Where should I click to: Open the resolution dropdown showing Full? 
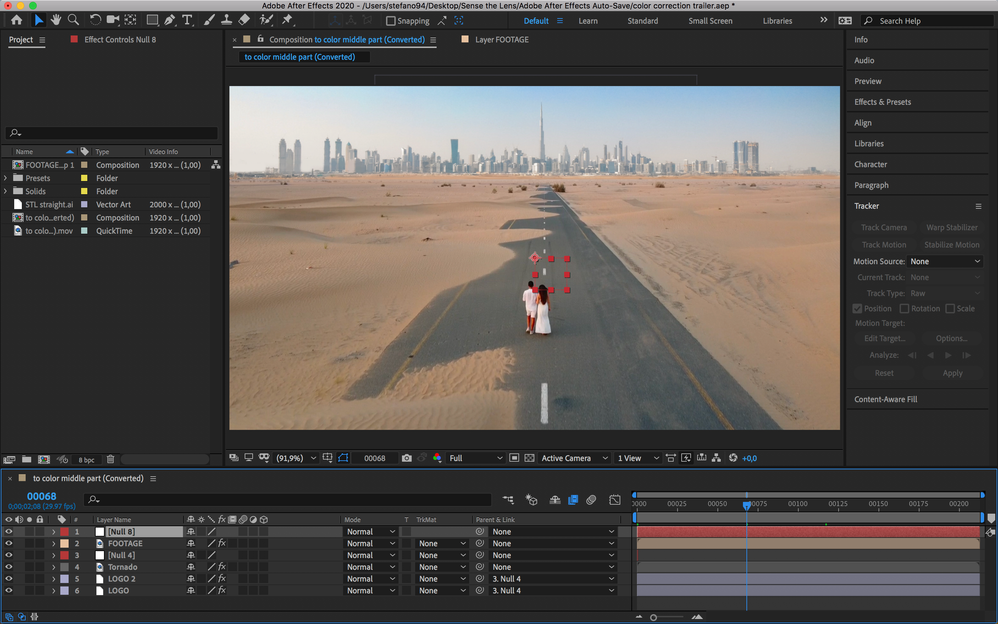[x=476, y=458]
